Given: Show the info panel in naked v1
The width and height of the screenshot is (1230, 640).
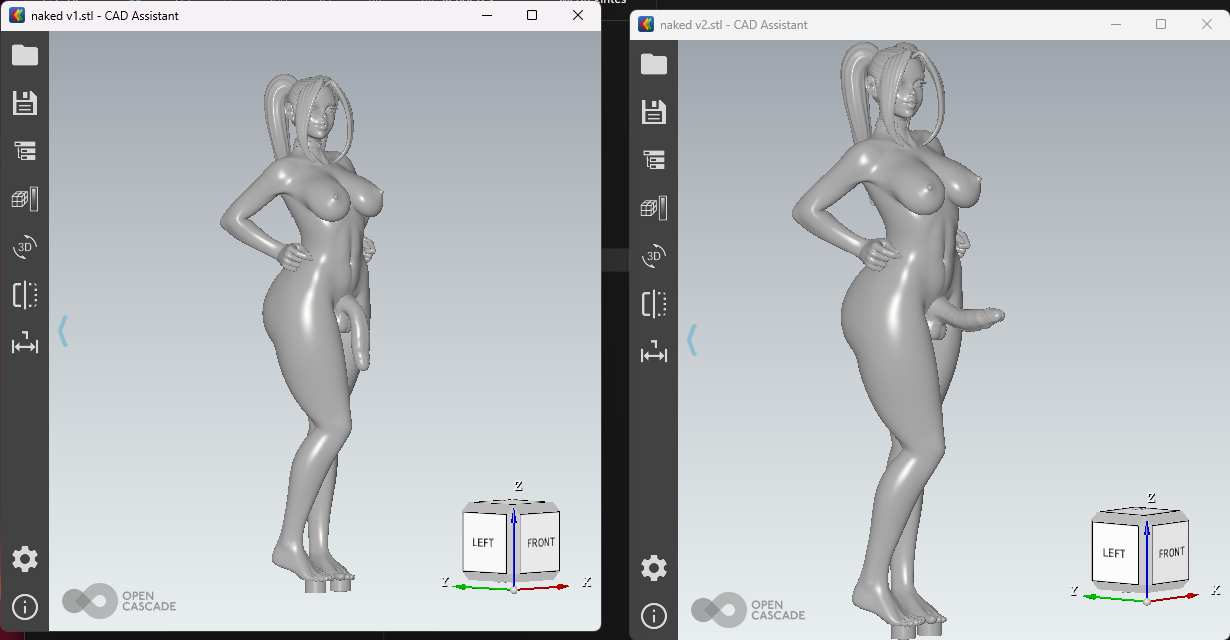Looking at the screenshot, I should click(24, 607).
